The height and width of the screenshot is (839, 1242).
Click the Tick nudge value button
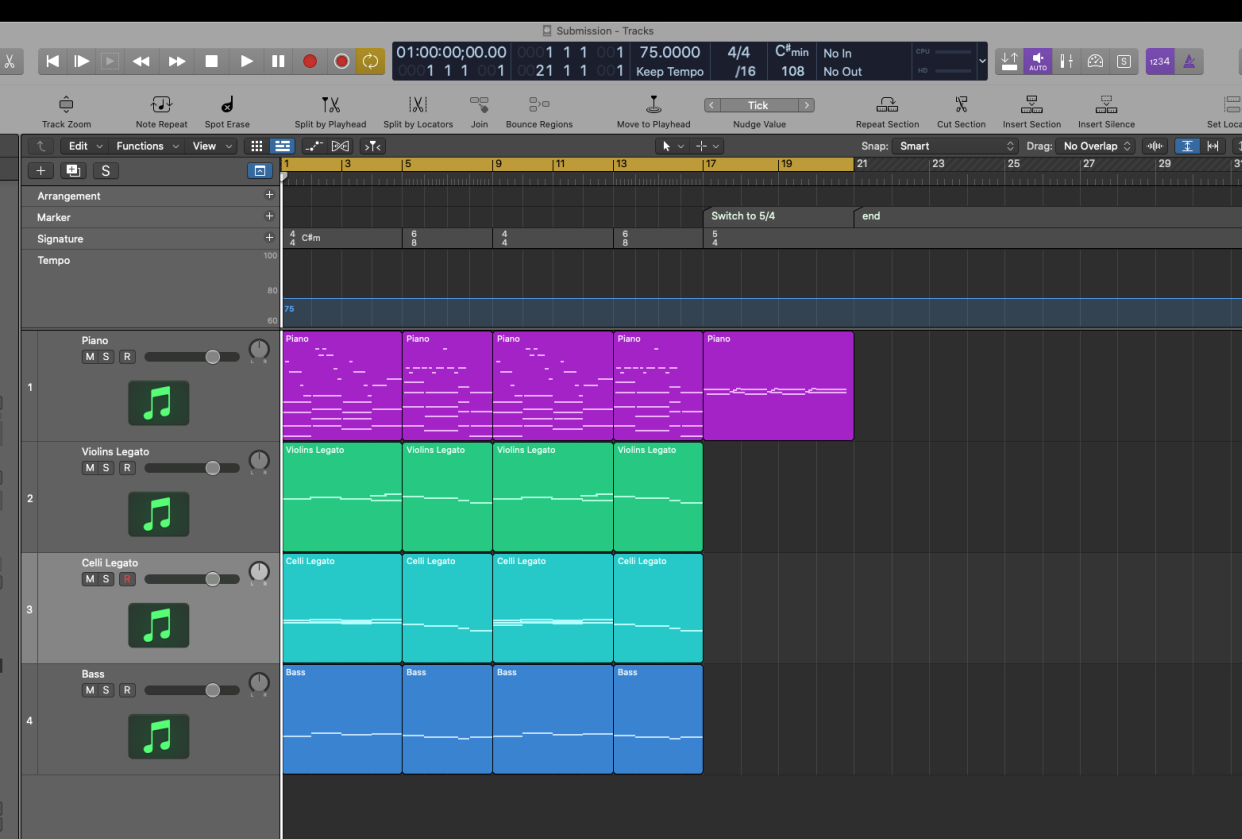(x=758, y=105)
